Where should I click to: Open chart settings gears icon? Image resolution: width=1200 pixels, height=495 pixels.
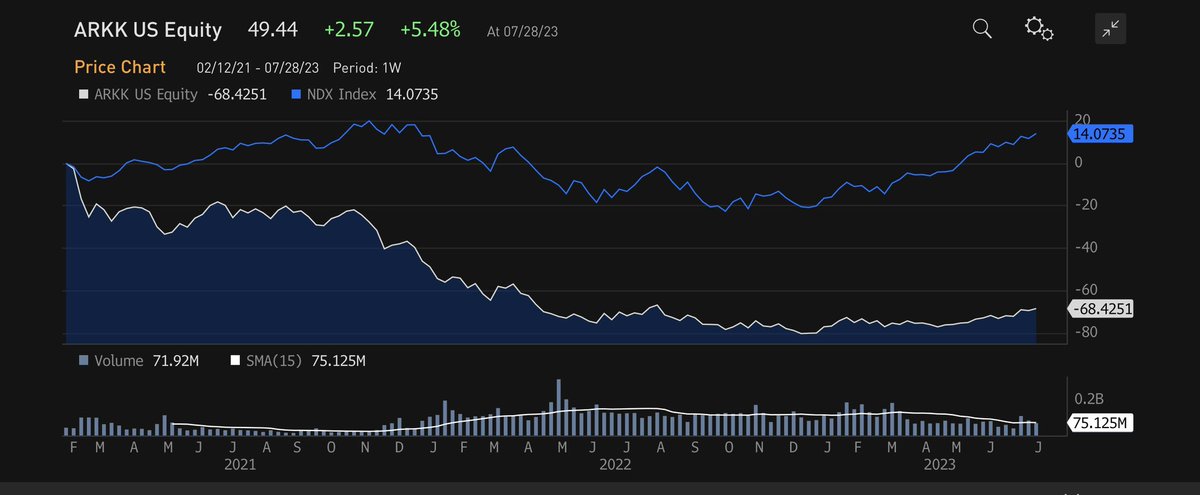1039,28
